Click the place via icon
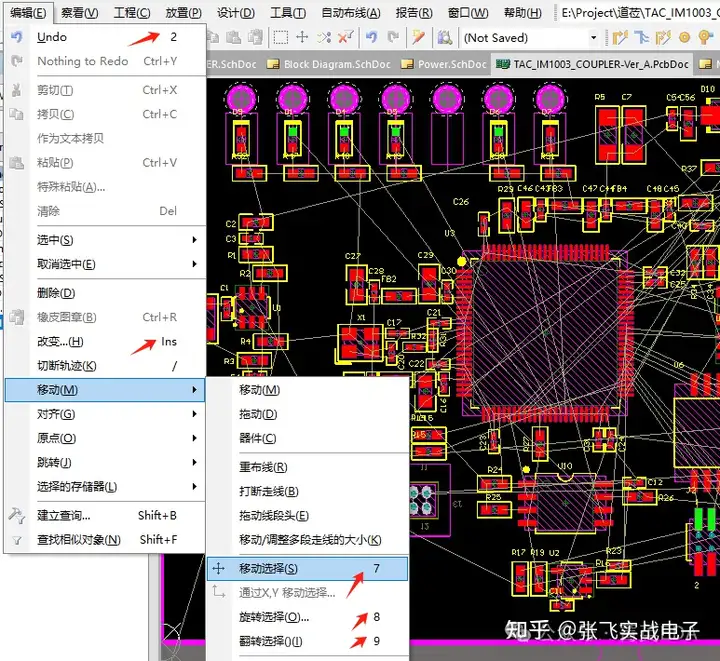This screenshot has width=720, height=661. (704, 37)
